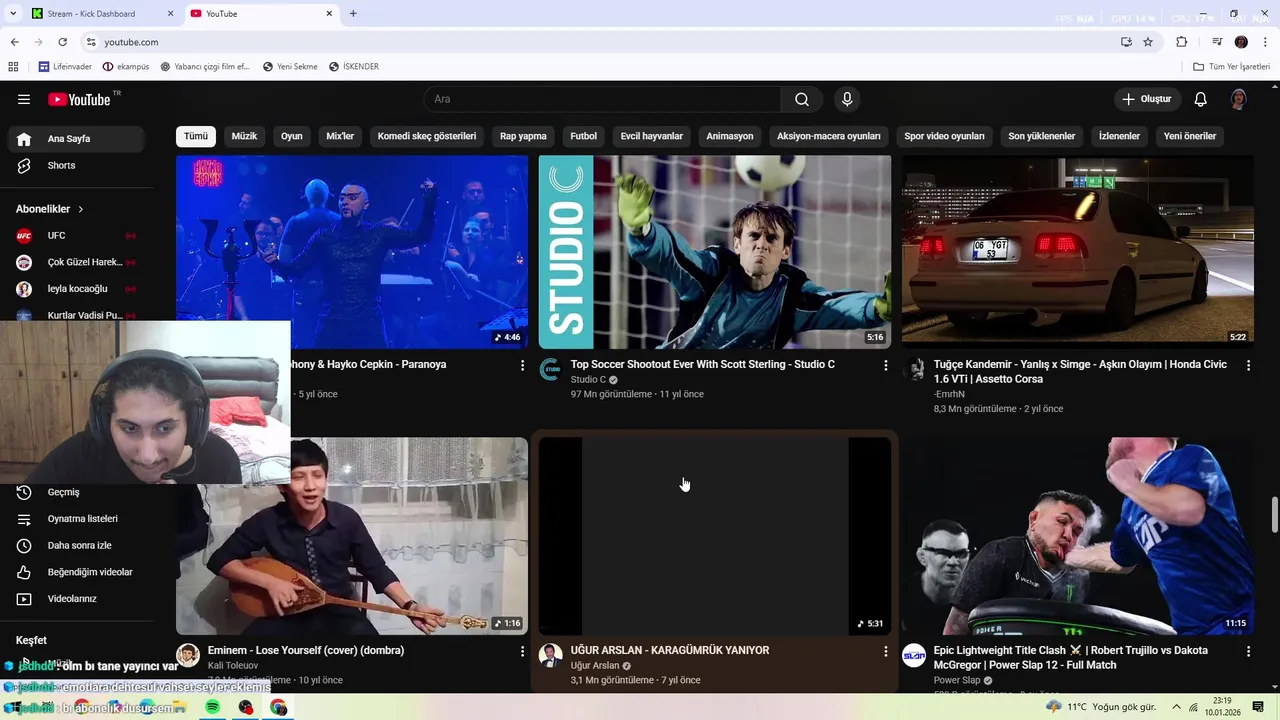Click the Ara search input field
The height and width of the screenshot is (720, 1280).
(602, 99)
